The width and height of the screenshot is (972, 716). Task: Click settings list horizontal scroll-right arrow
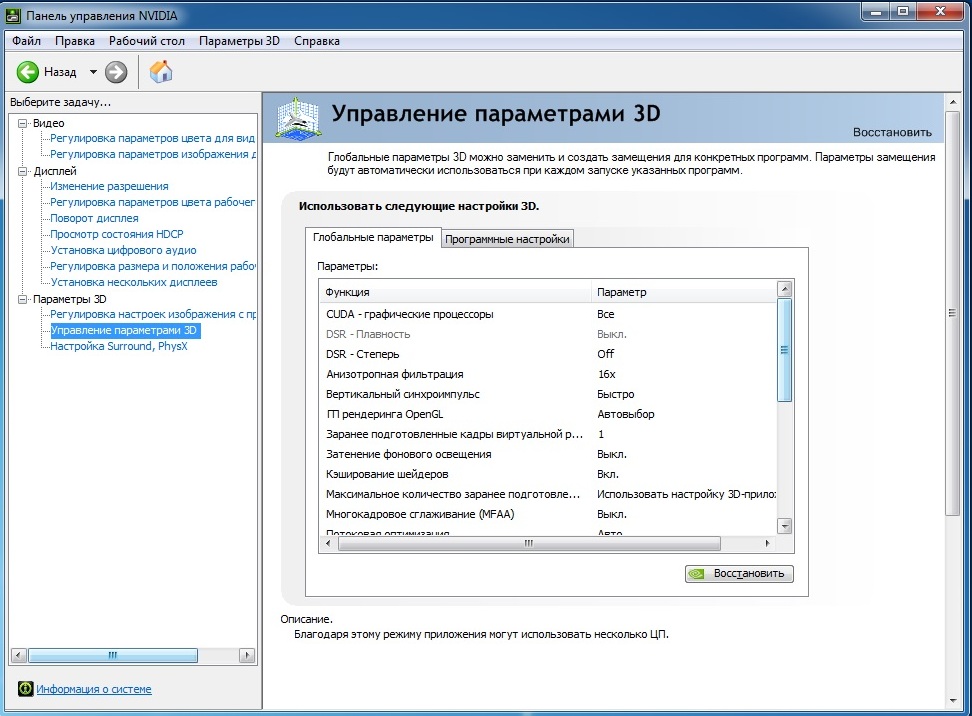(x=767, y=544)
